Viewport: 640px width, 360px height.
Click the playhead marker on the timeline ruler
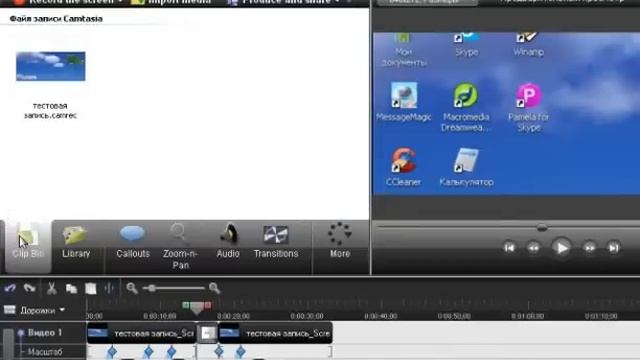[197, 308]
